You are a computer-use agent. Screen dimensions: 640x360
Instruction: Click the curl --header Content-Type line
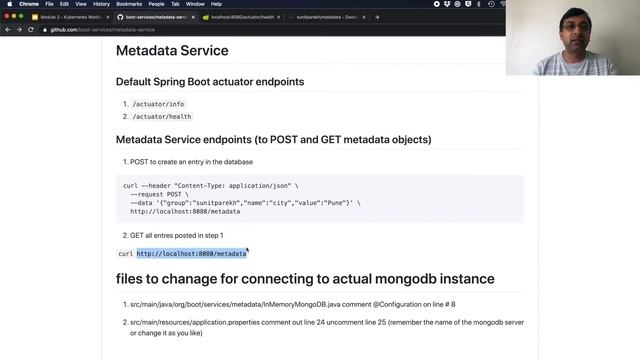[211, 186]
